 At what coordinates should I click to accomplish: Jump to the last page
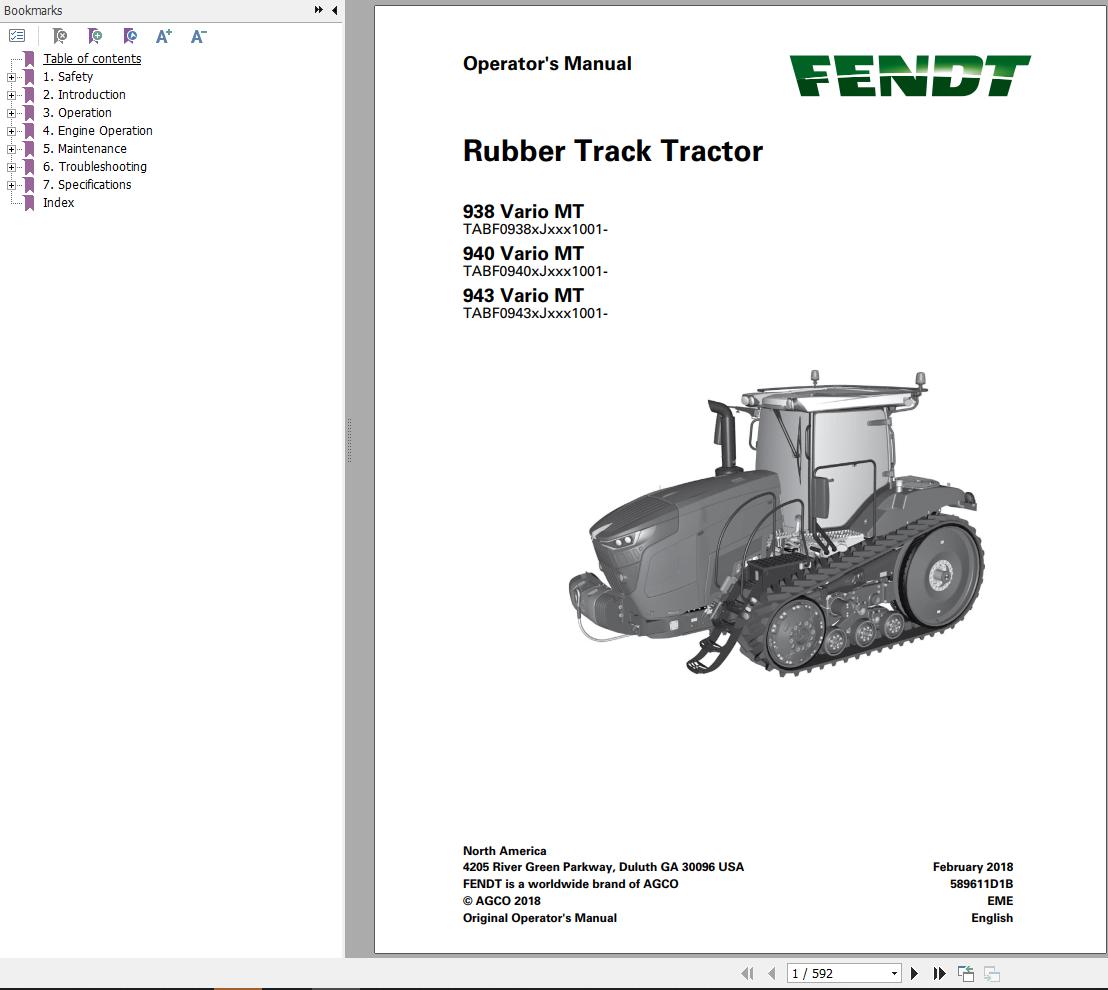point(939,974)
